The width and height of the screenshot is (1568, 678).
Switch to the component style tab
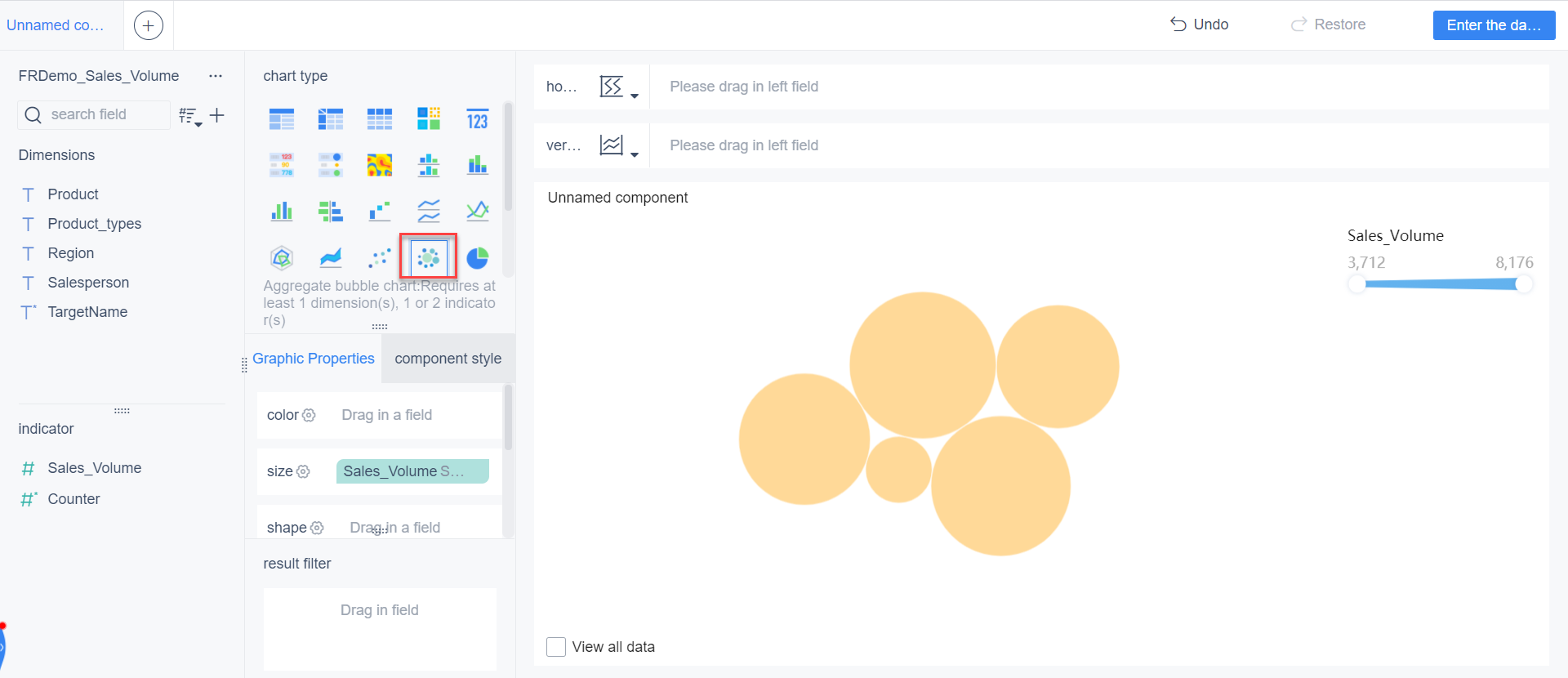pyautogui.click(x=448, y=359)
